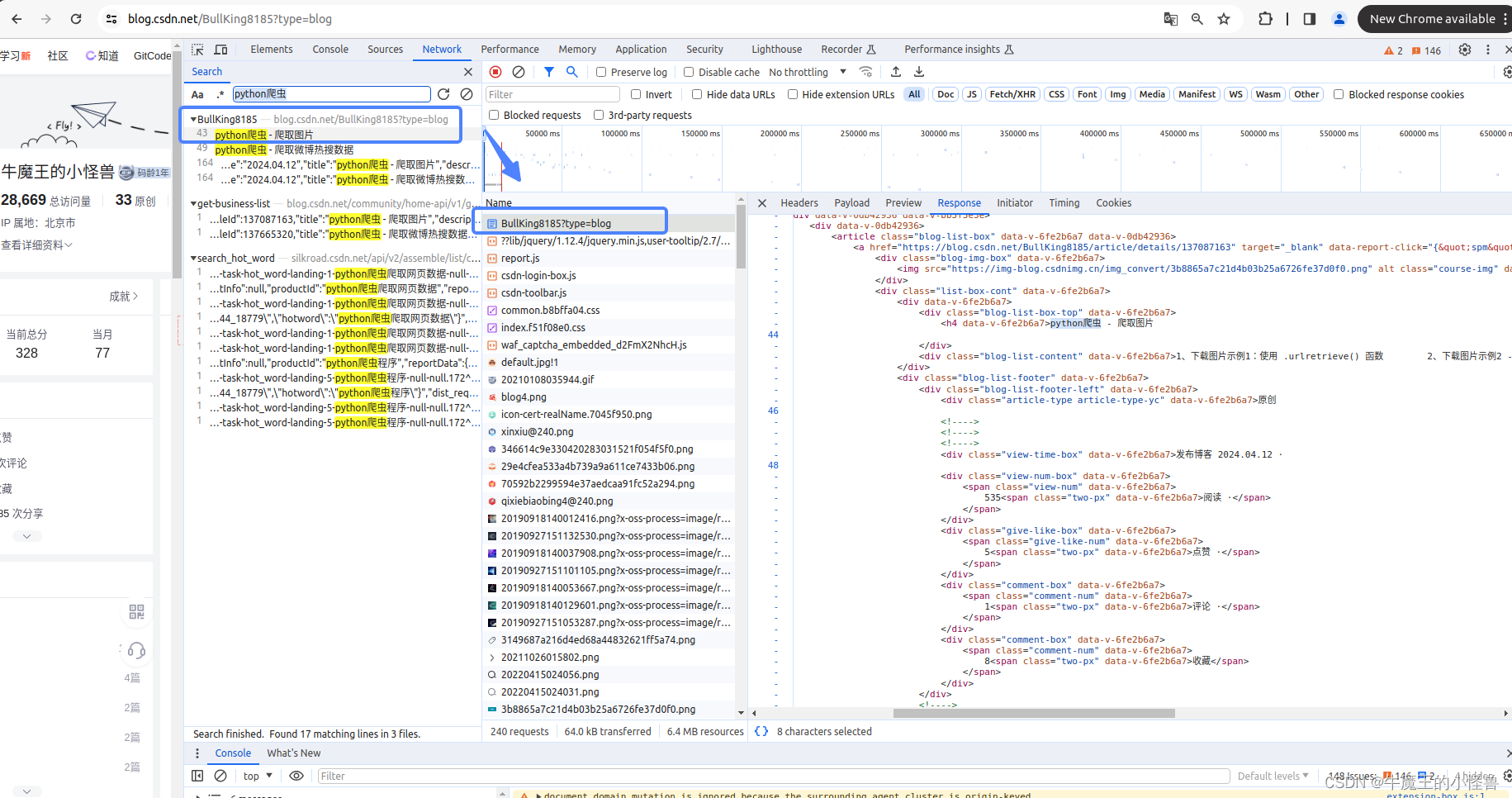Close the Search panel
Viewport: 1512px width, 798px height.
[x=468, y=72]
